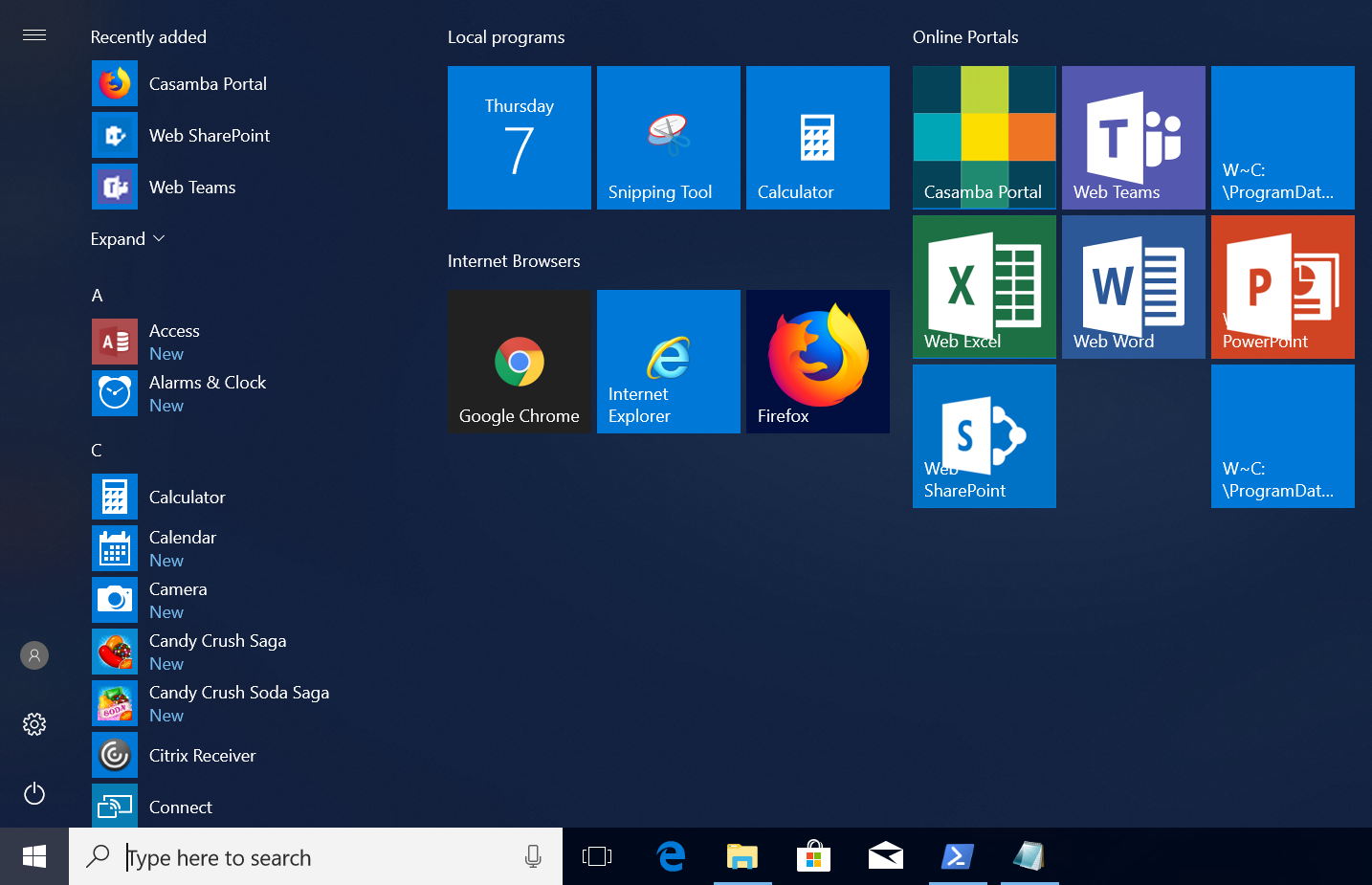Launch Google Chrome from Internet Browsers
The image size is (1372, 885).
(x=520, y=362)
